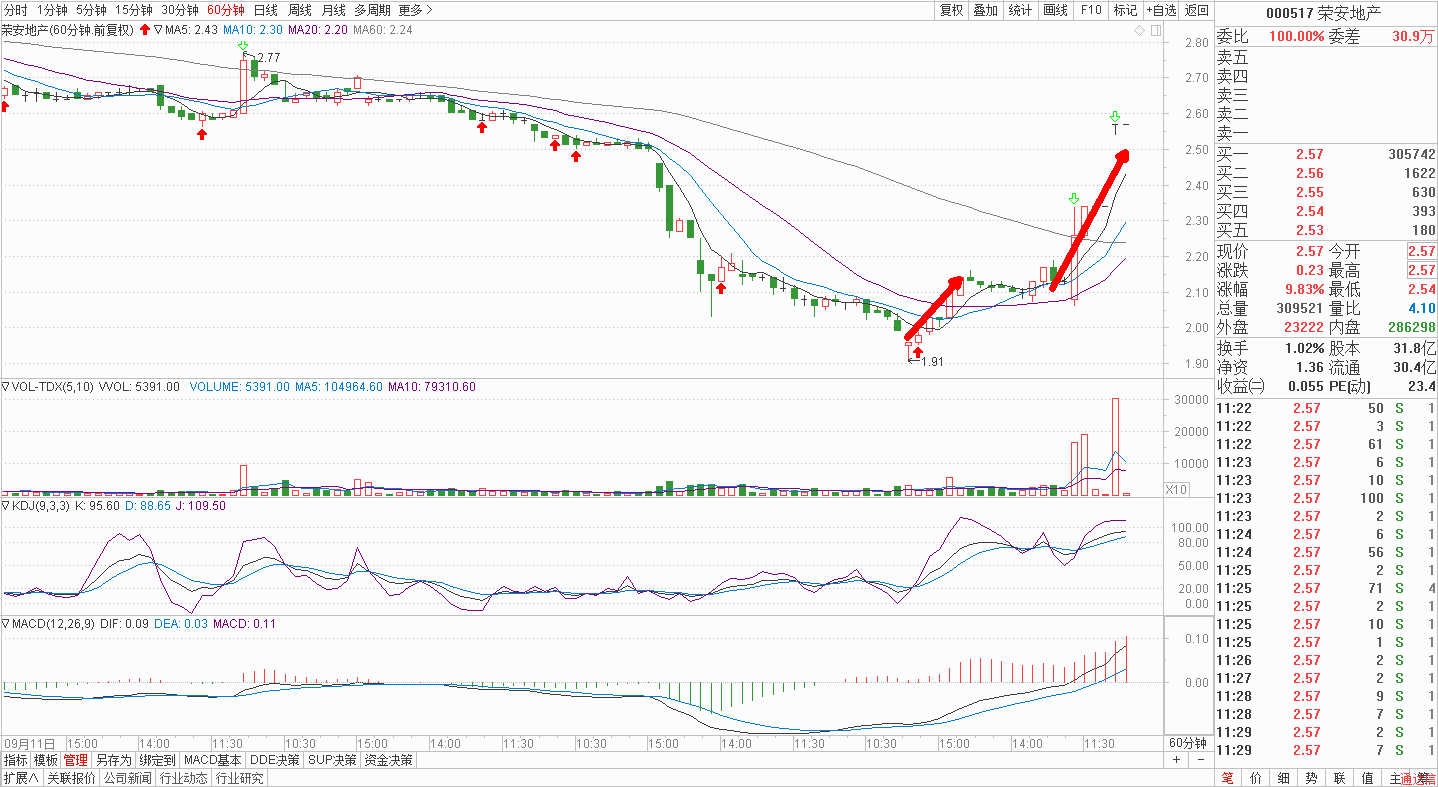
Task: Click the diamond icon at chart top right
Action: (1139, 31)
